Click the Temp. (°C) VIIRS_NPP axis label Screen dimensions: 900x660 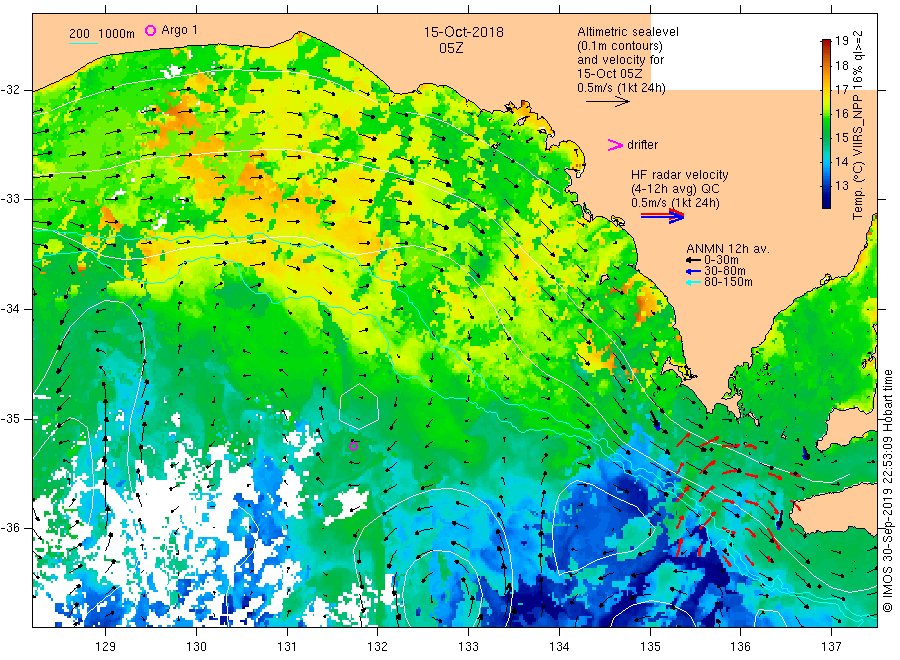coord(858,125)
